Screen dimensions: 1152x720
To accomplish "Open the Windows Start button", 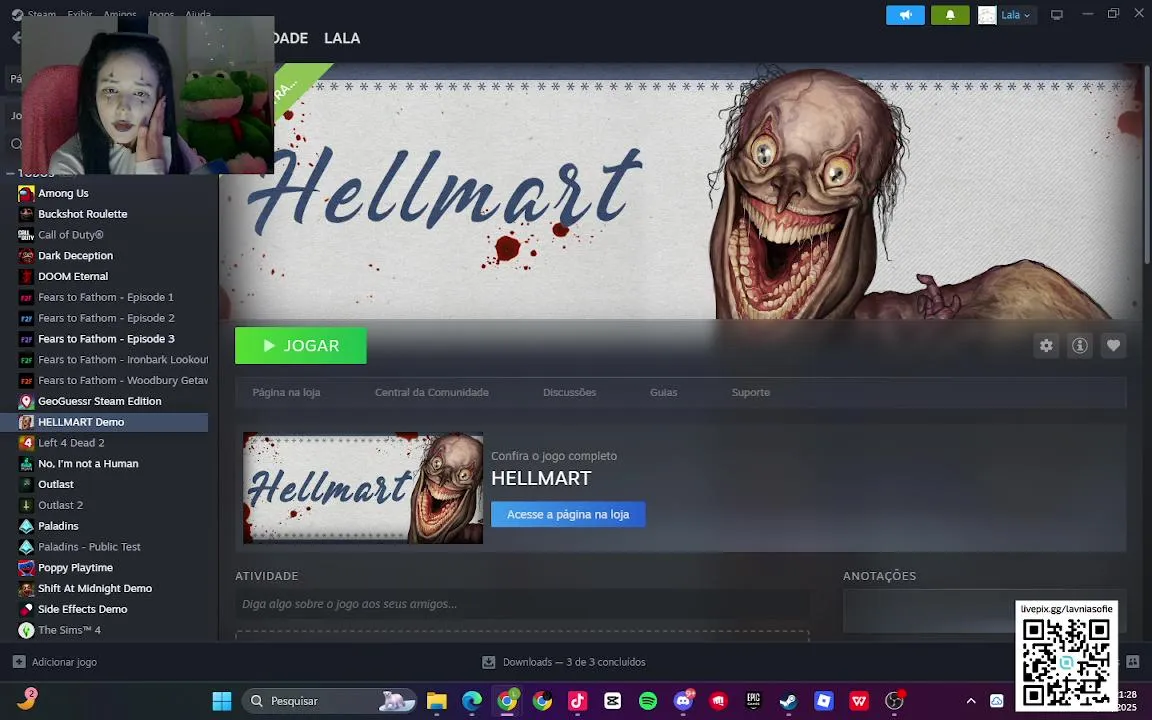I will click(x=222, y=701).
